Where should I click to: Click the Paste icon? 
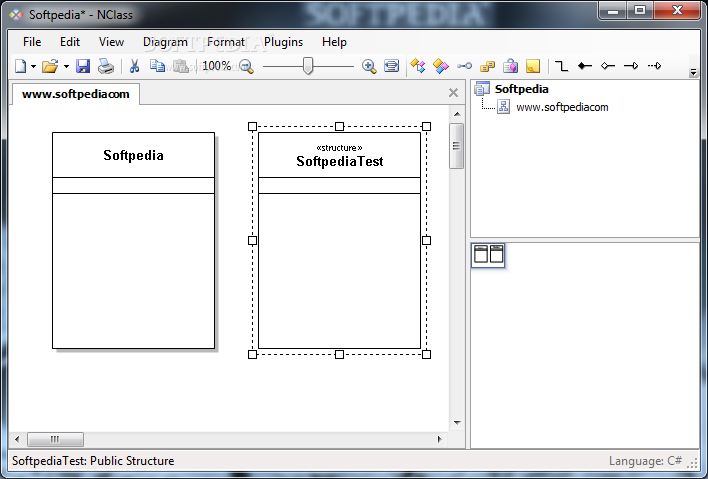[181, 66]
